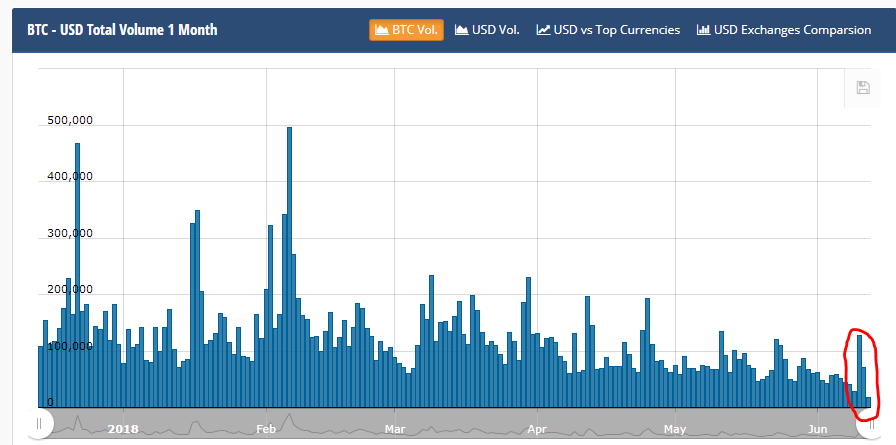The height and width of the screenshot is (445, 896).
Task: Click the Jun label on navigator timeline
Action: point(818,428)
